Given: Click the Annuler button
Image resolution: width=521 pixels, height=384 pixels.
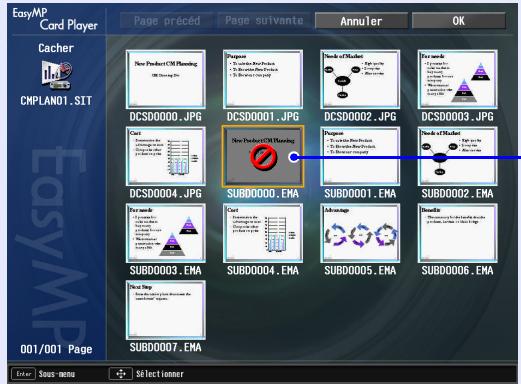Looking at the screenshot, I should [x=361, y=21].
